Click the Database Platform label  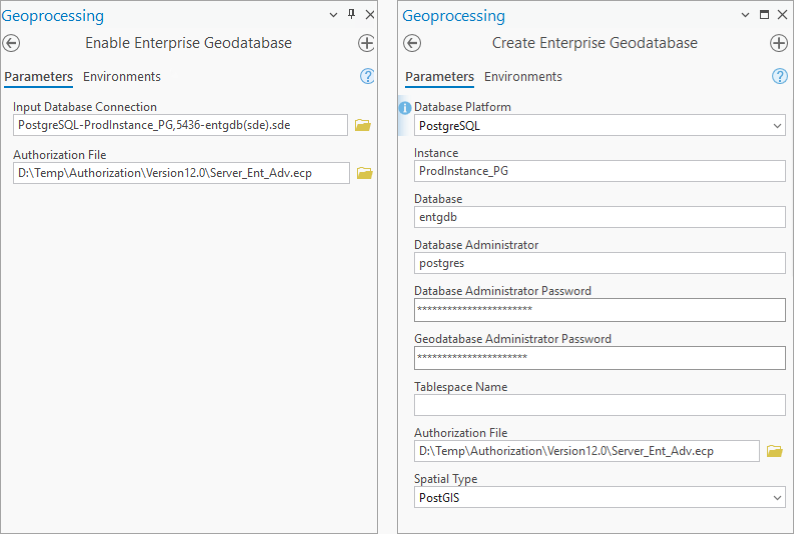[462, 107]
